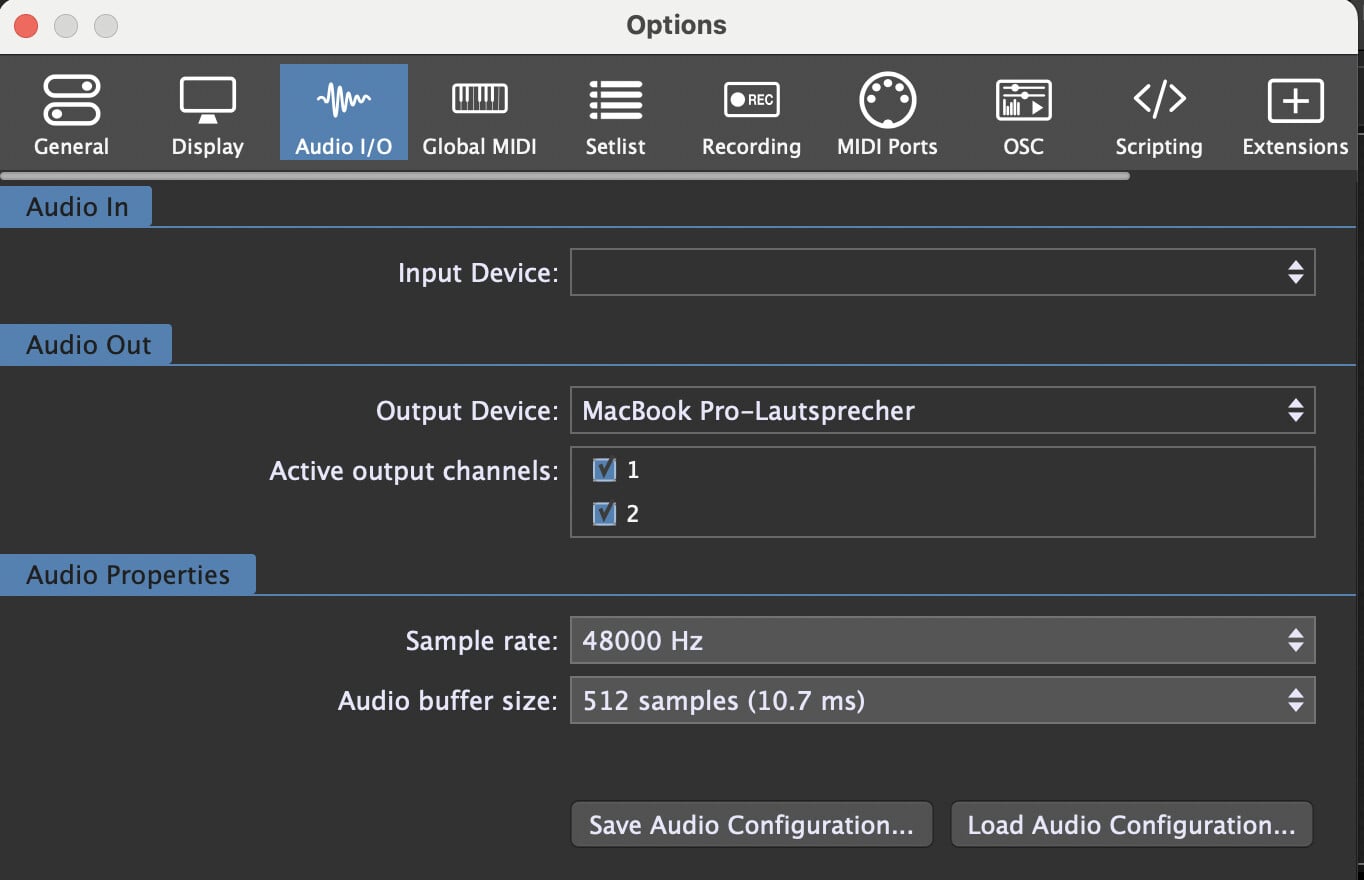
Task: Open the General options icon
Action: 71,102
